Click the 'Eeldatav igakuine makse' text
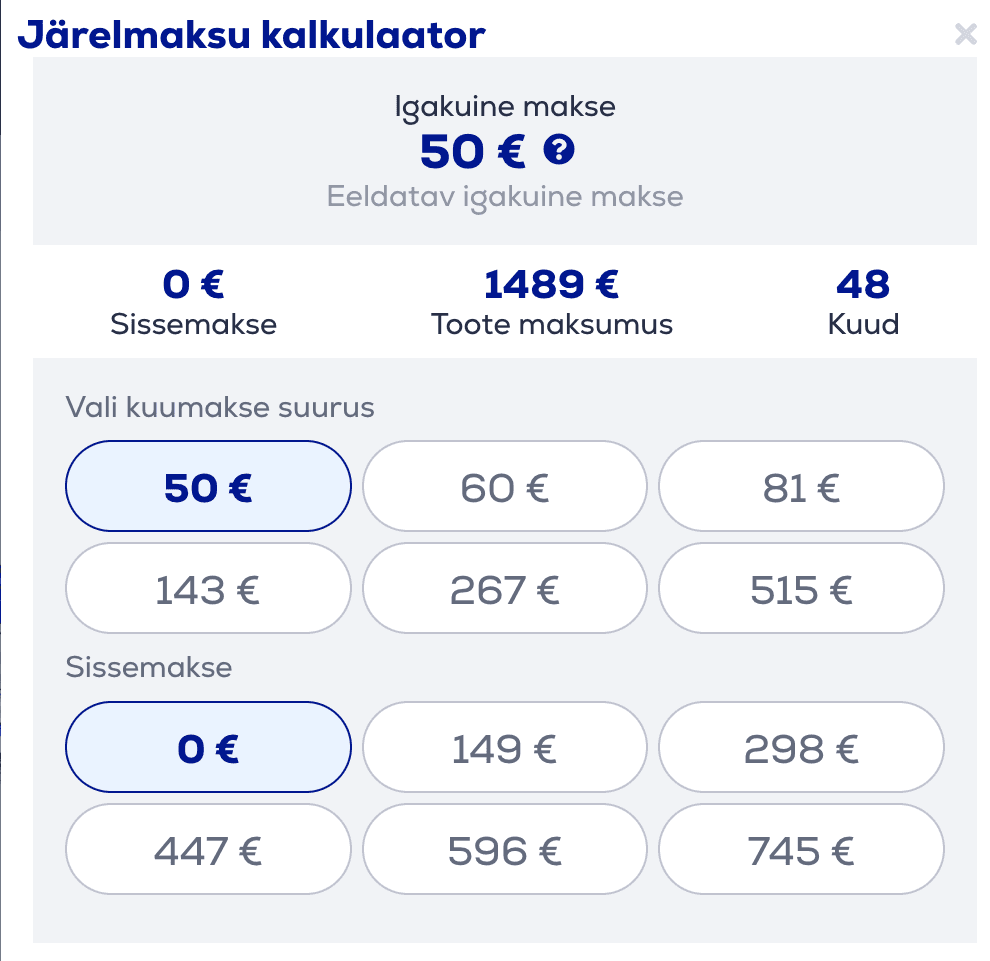The image size is (990, 961). pyautogui.click(x=505, y=195)
